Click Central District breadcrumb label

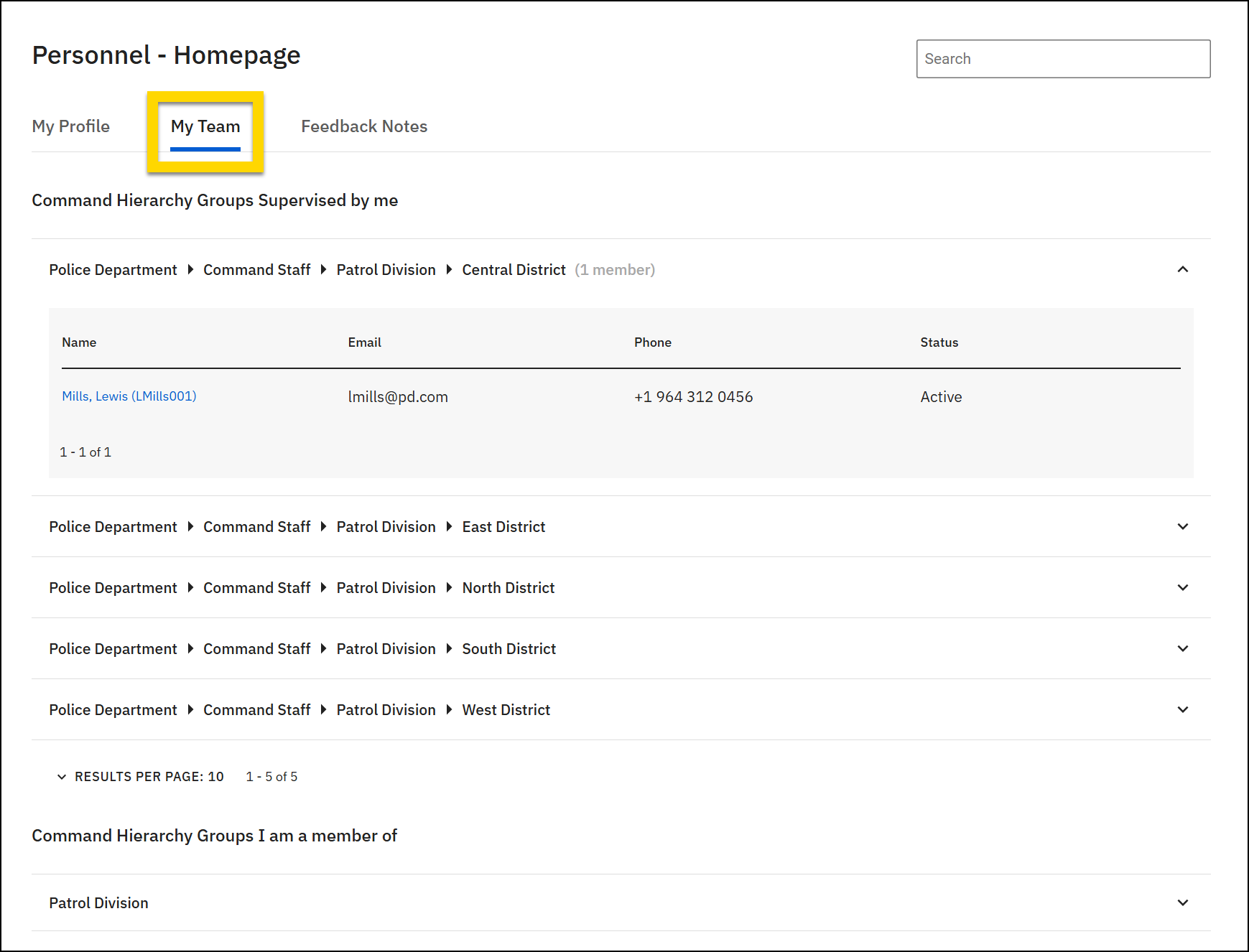[x=514, y=270]
